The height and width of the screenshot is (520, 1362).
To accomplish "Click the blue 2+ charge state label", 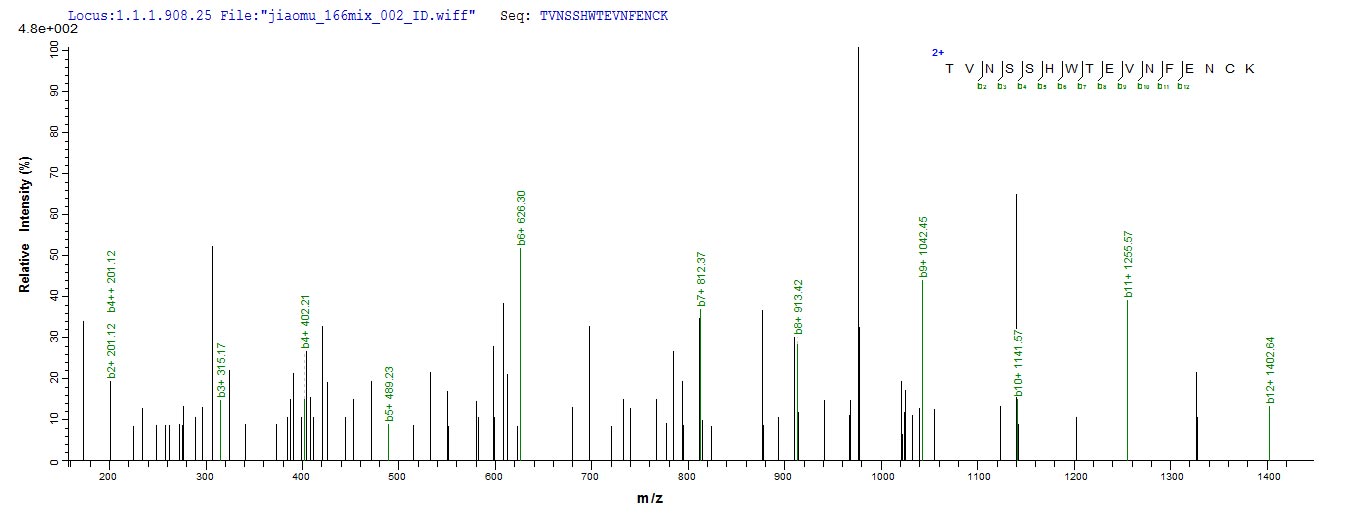I will click(x=938, y=52).
